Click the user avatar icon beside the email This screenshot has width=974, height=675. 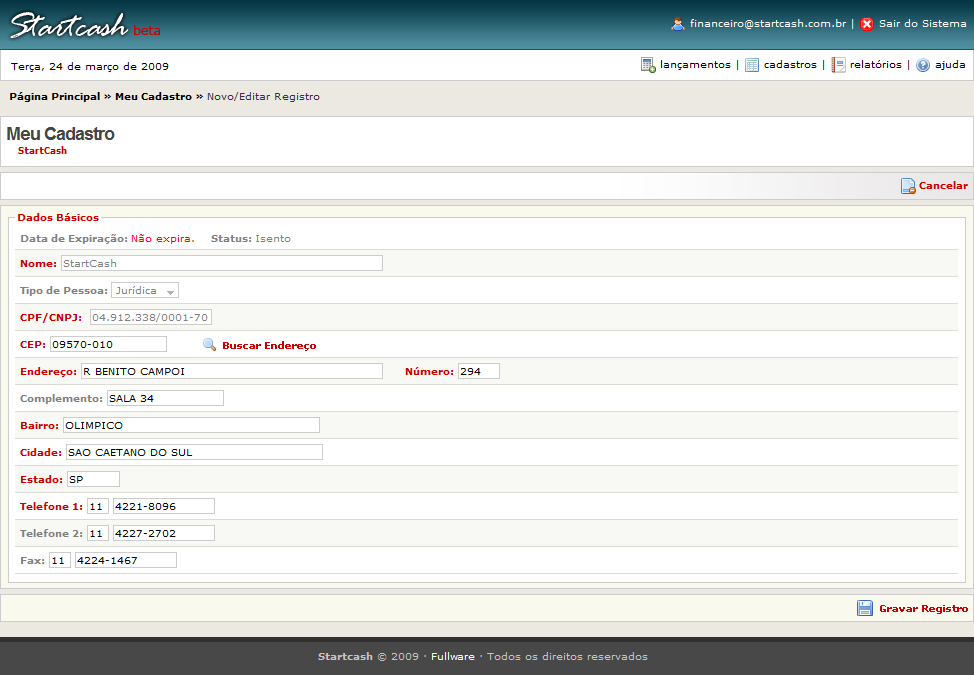(x=678, y=24)
